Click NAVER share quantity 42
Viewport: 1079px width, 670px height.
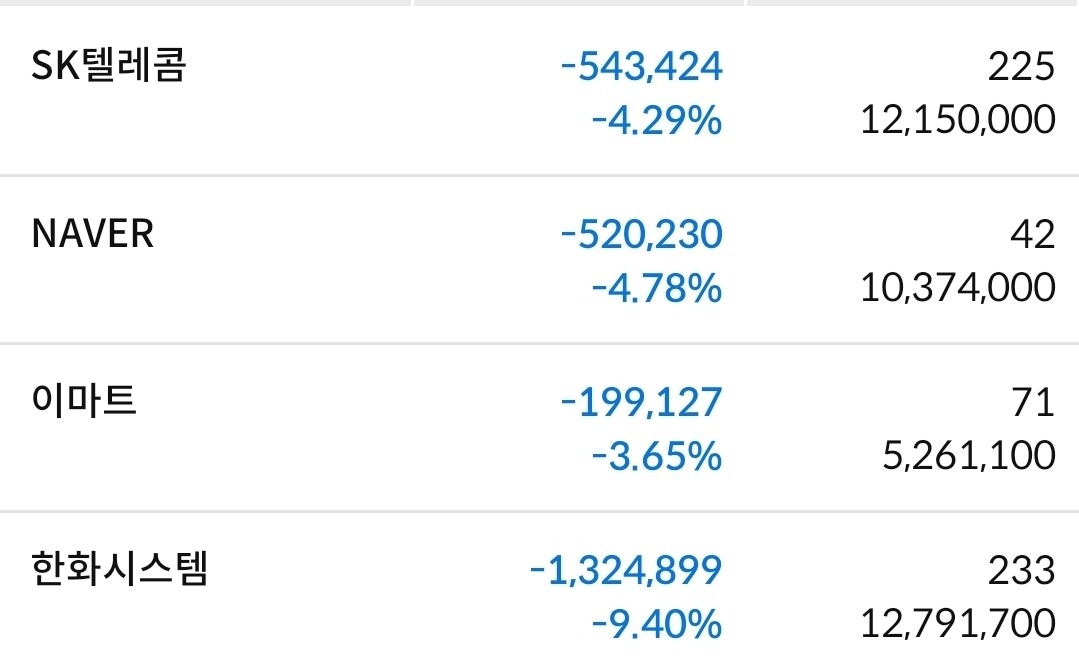(1032, 235)
